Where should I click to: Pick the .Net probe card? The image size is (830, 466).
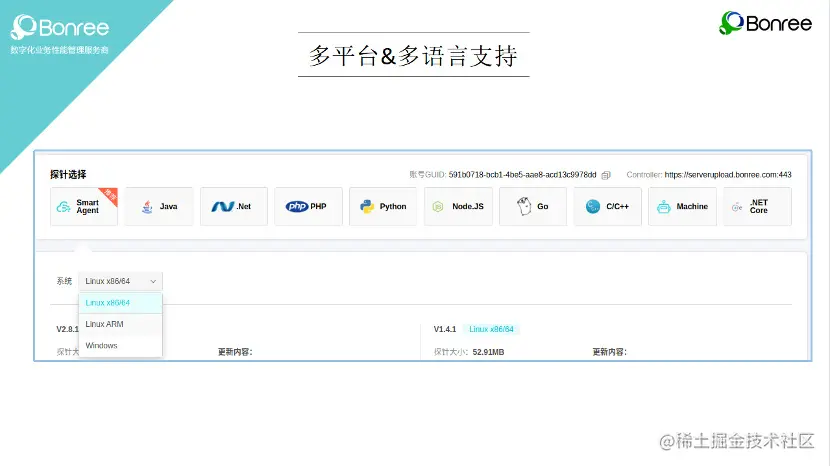[x=233, y=207]
